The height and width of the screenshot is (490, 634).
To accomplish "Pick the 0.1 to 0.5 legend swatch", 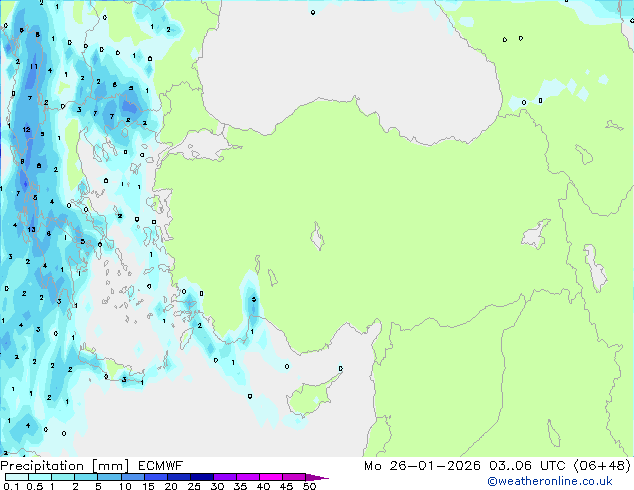I will coord(17,477).
